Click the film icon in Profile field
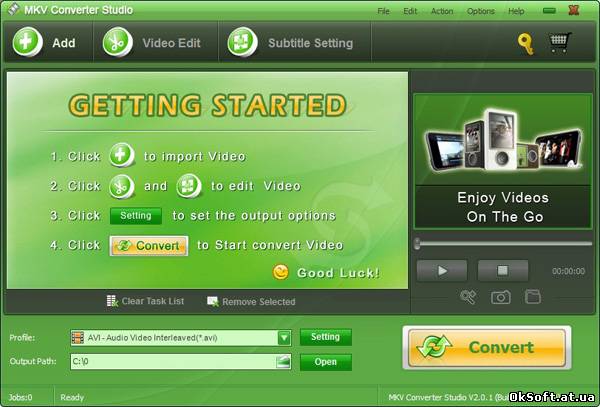 click(x=78, y=338)
